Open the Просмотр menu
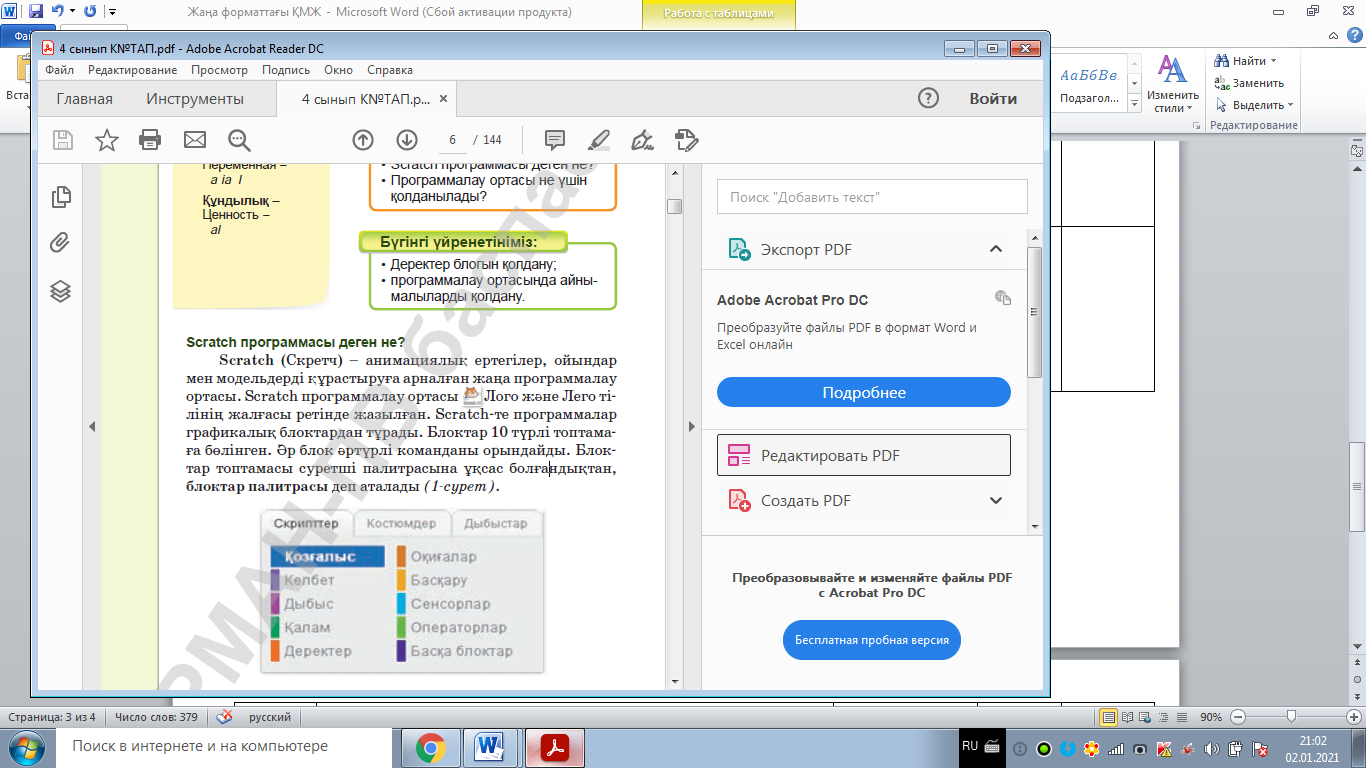 click(x=219, y=70)
